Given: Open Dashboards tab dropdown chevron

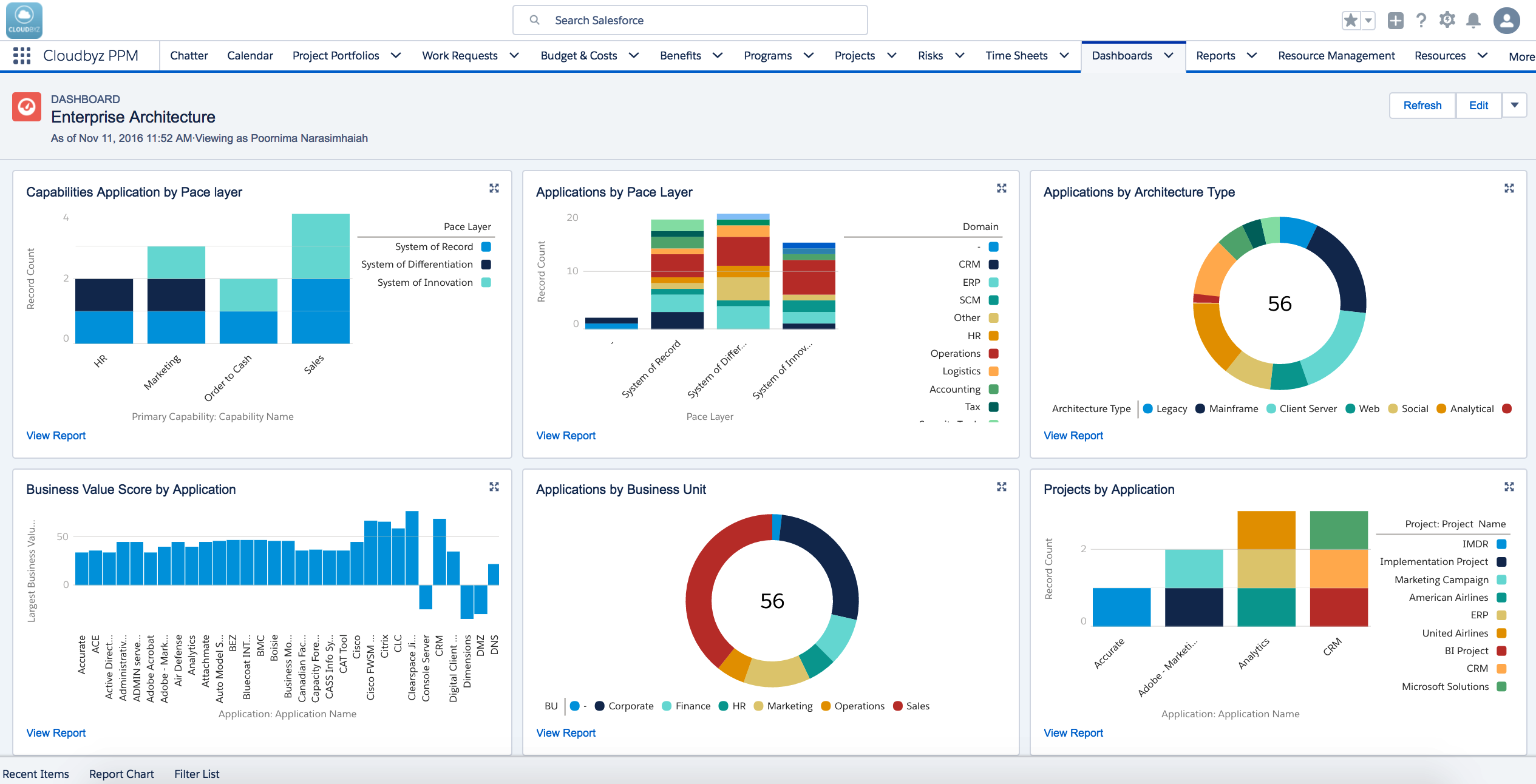Looking at the screenshot, I should (x=1169, y=56).
